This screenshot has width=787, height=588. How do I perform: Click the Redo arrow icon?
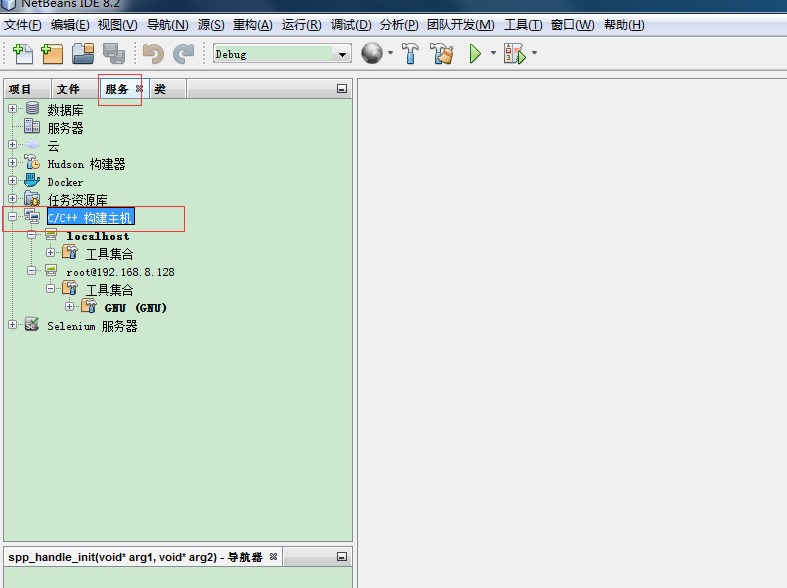pyautogui.click(x=183, y=54)
